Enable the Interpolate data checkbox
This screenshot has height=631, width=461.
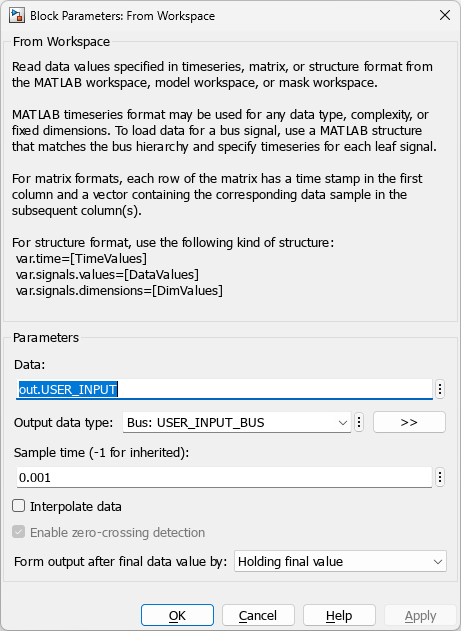tap(19, 506)
